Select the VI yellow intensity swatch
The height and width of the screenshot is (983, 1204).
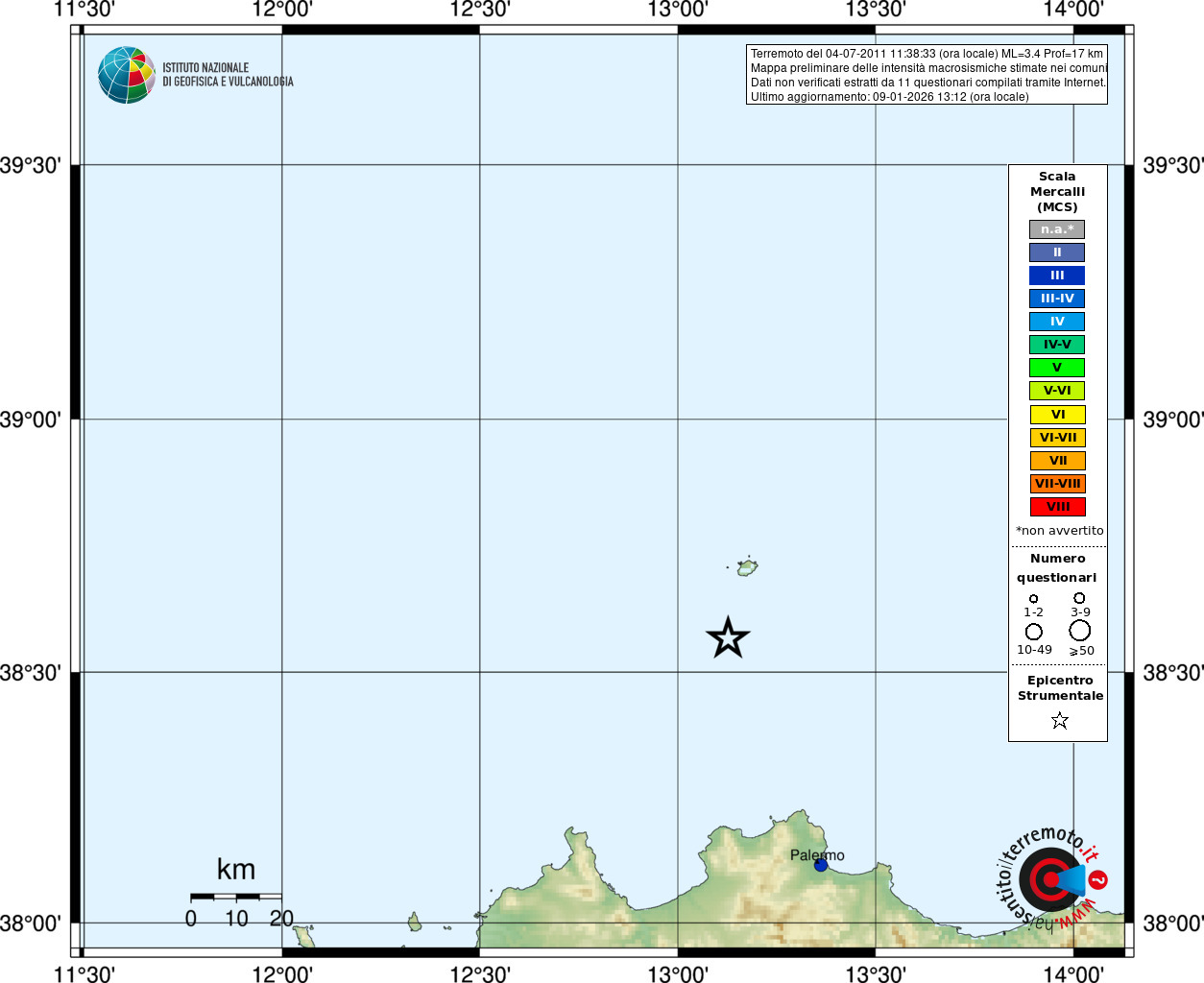click(x=1057, y=415)
